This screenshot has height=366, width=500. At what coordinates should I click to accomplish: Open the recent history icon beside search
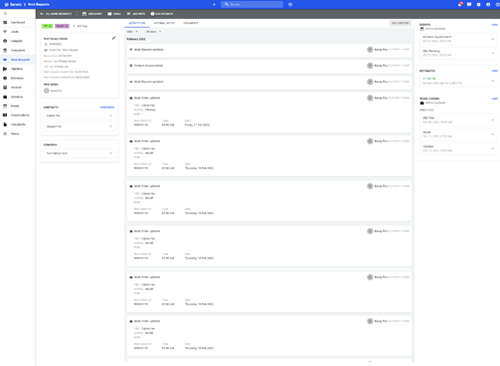tap(290, 4)
